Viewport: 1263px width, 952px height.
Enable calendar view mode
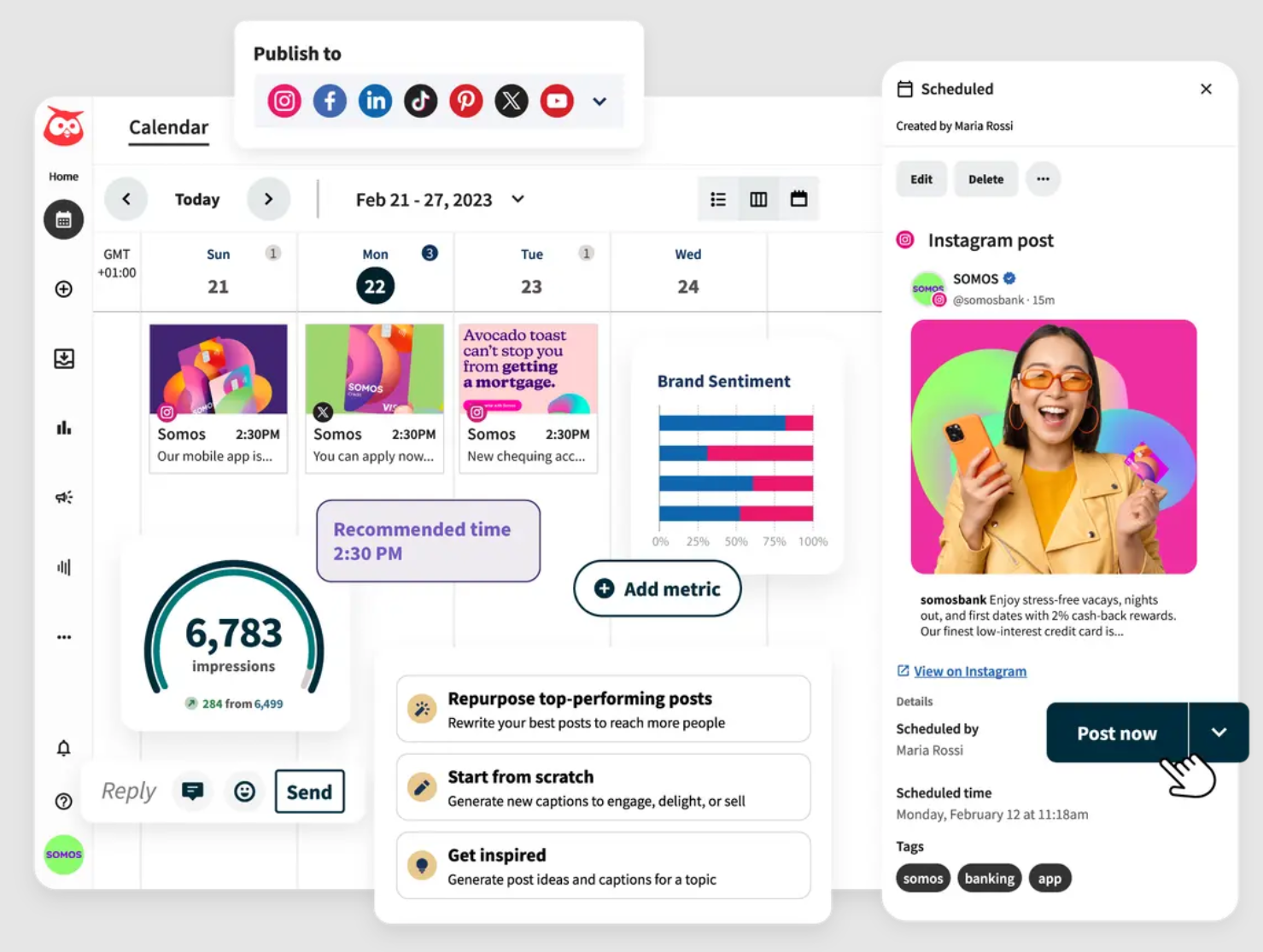[x=798, y=198]
